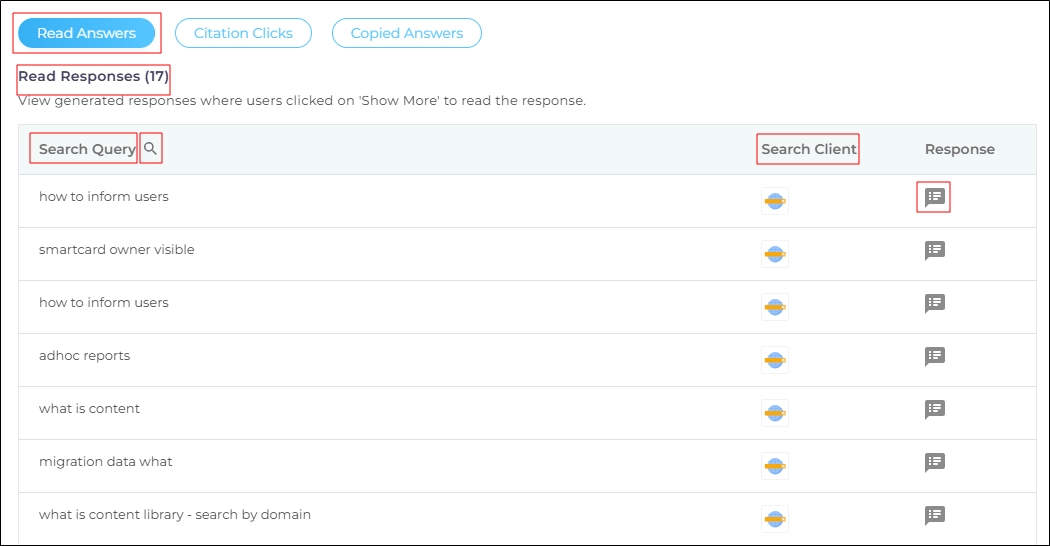Click the Search Client column header

[808, 149]
